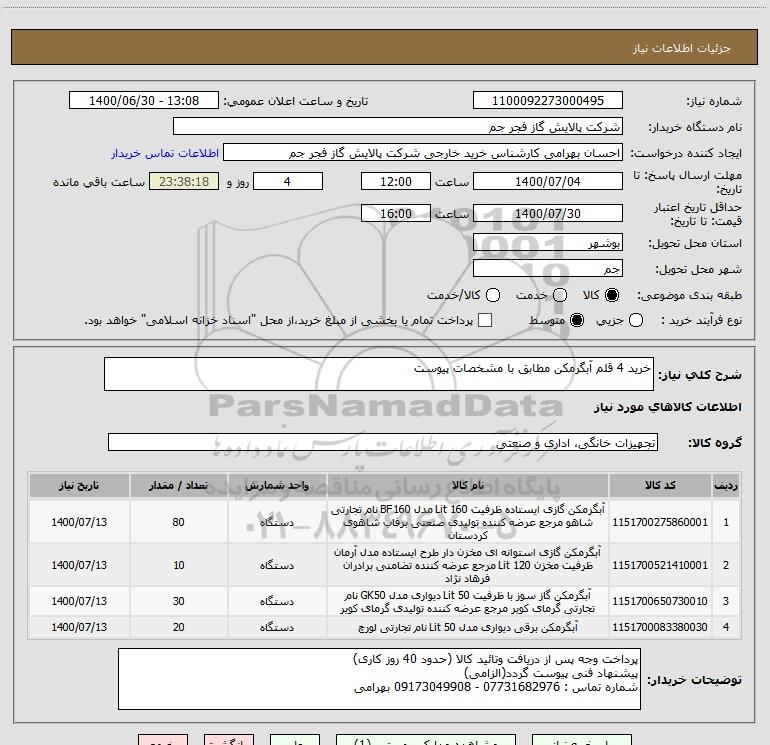Click the attached documents button marked (1)
Screen dimensions: 770x745
tap(426, 740)
